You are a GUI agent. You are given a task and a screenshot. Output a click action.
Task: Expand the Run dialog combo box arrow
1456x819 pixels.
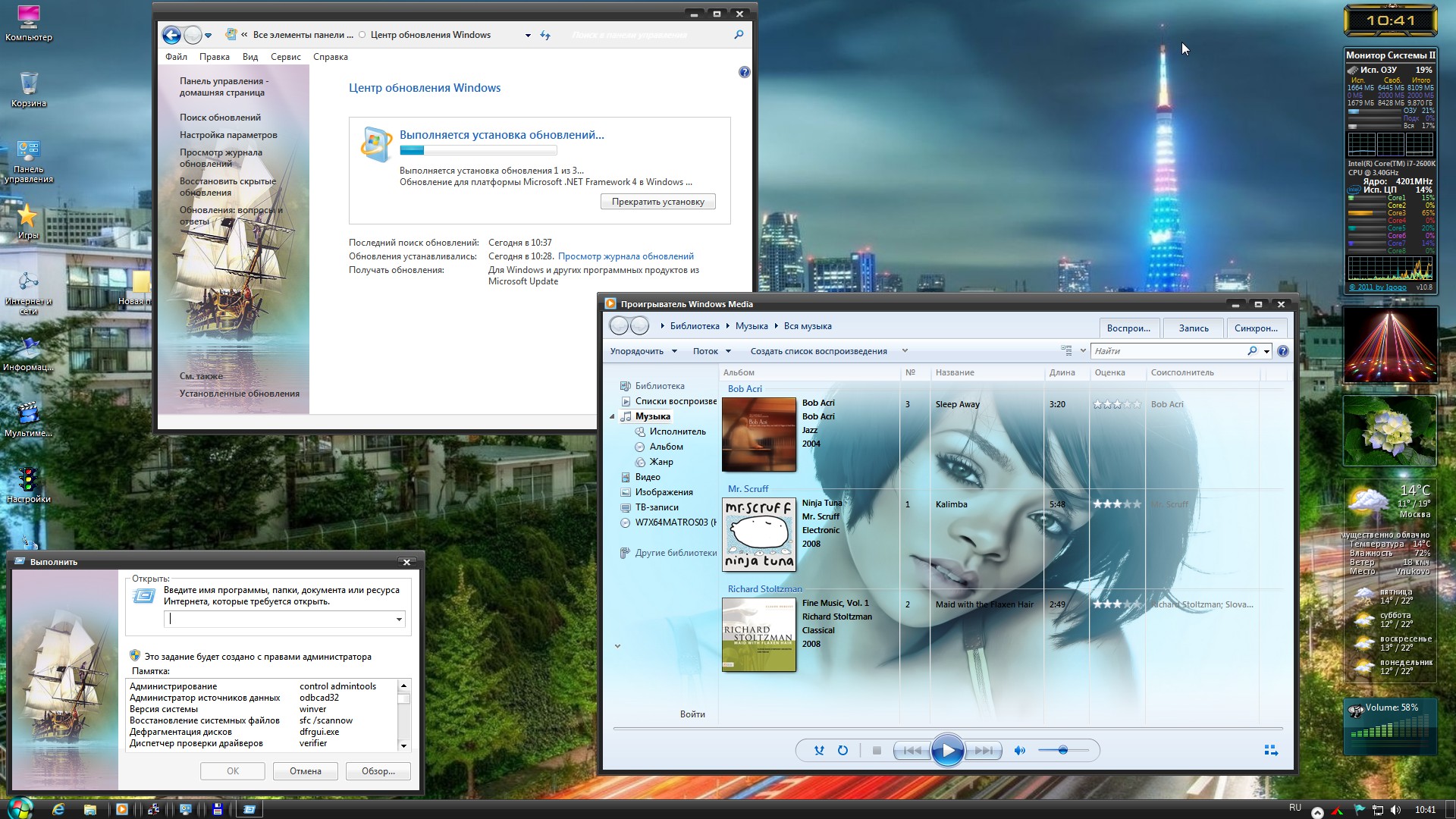[399, 620]
